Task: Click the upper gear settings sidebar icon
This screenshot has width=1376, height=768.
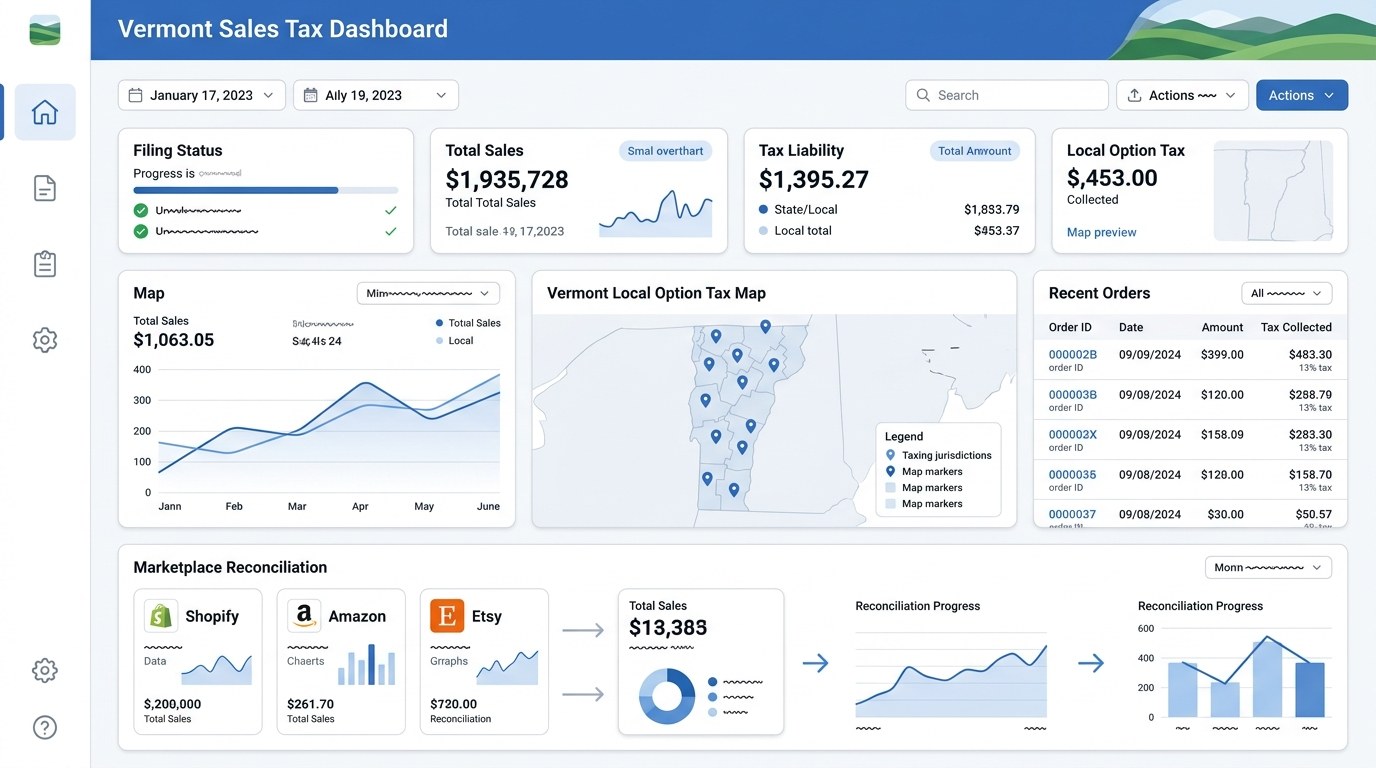Action: click(45, 340)
